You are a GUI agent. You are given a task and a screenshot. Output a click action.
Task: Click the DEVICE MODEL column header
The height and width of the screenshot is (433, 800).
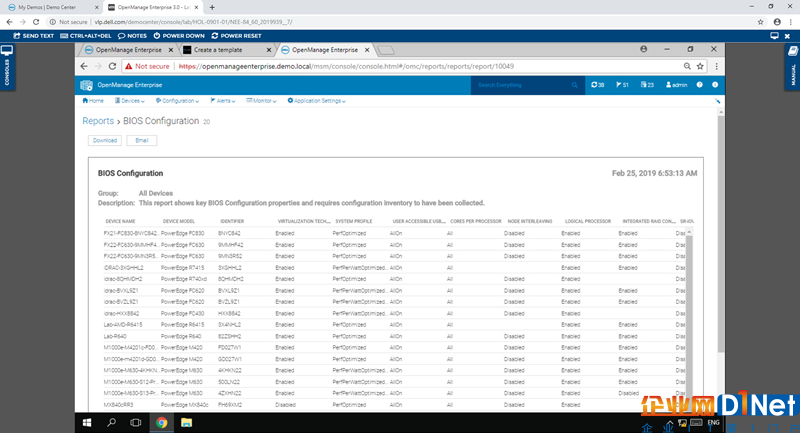[x=179, y=221]
